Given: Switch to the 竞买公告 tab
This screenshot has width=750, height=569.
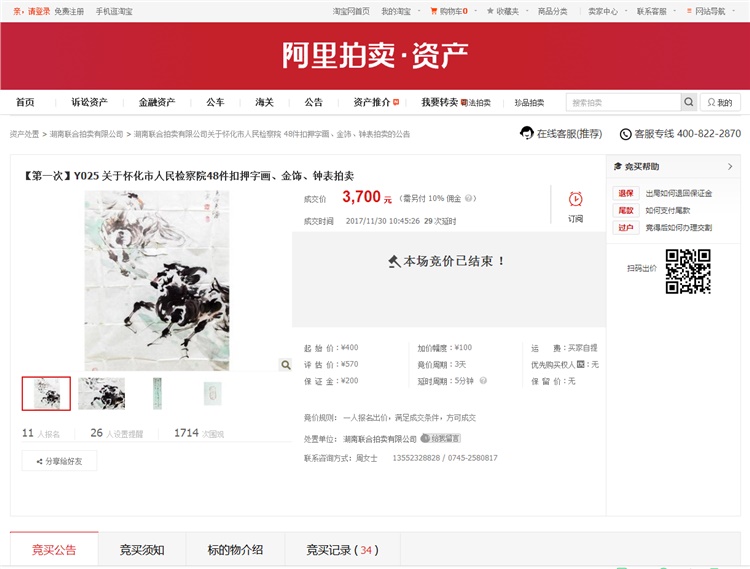Looking at the screenshot, I should 54,549.
